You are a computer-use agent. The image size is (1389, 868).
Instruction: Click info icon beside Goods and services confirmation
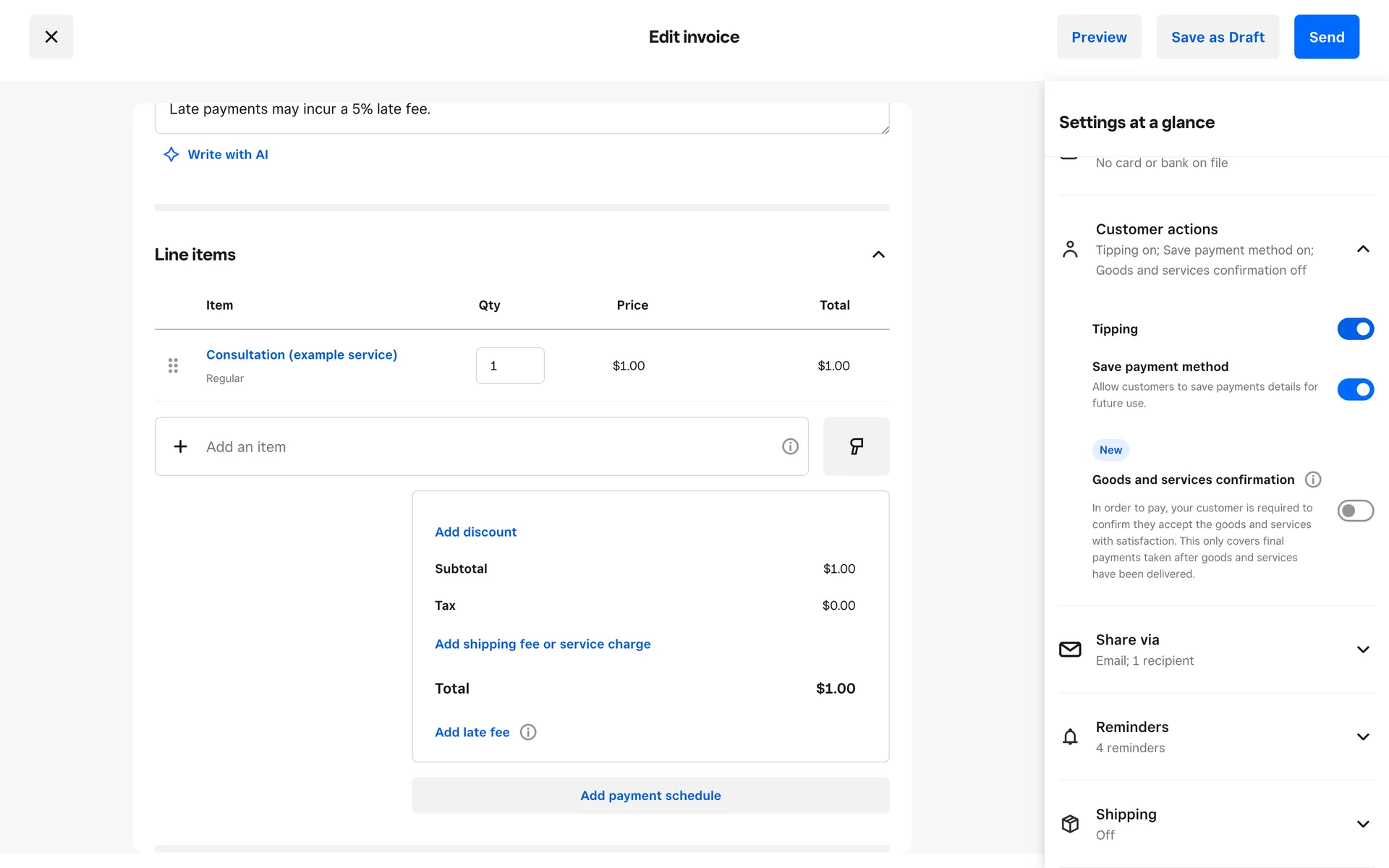tap(1312, 480)
